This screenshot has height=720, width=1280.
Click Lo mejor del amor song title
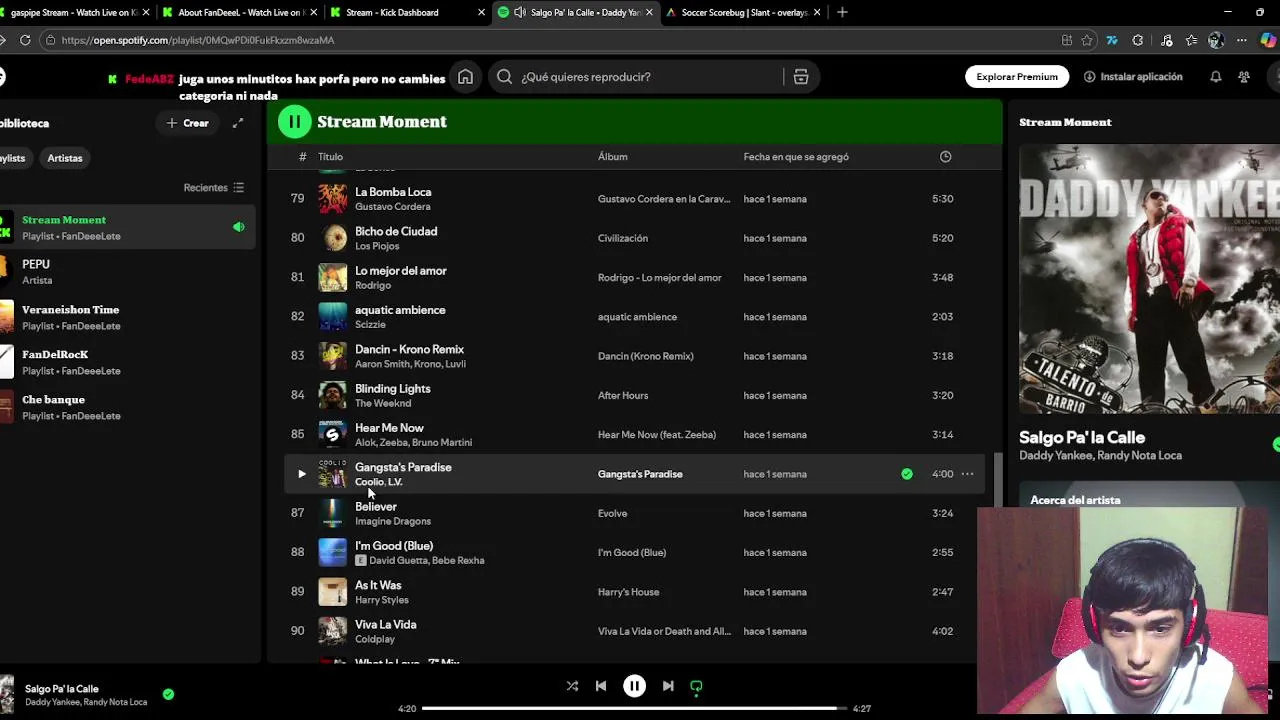tap(401, 271)
